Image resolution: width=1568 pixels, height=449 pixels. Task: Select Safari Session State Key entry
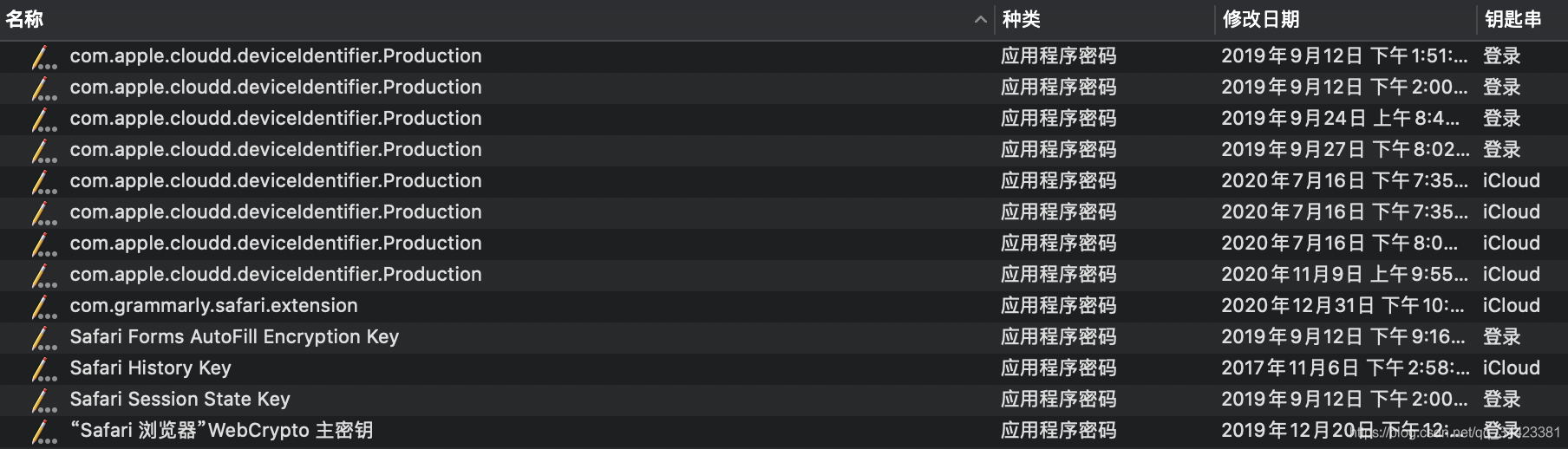click(784, 400)
